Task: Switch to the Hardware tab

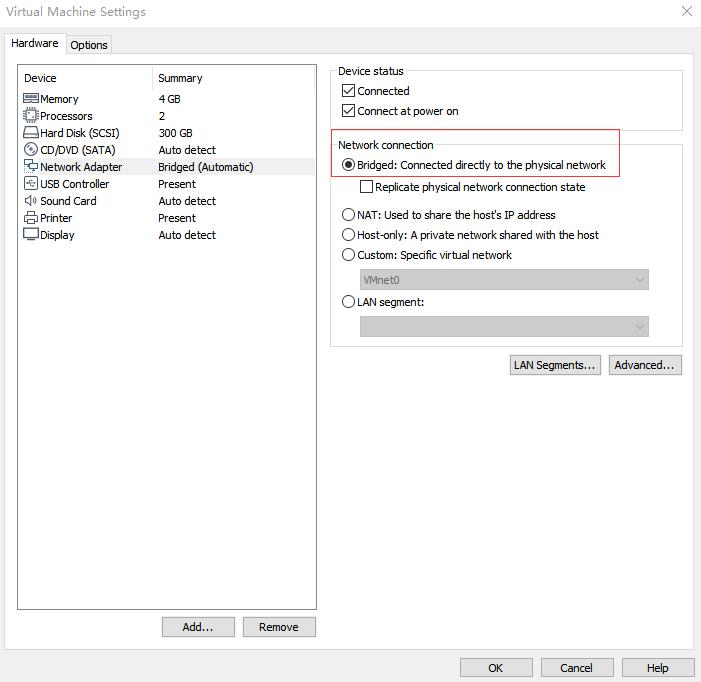Action: pyautogui.click(x=35, y=43)
